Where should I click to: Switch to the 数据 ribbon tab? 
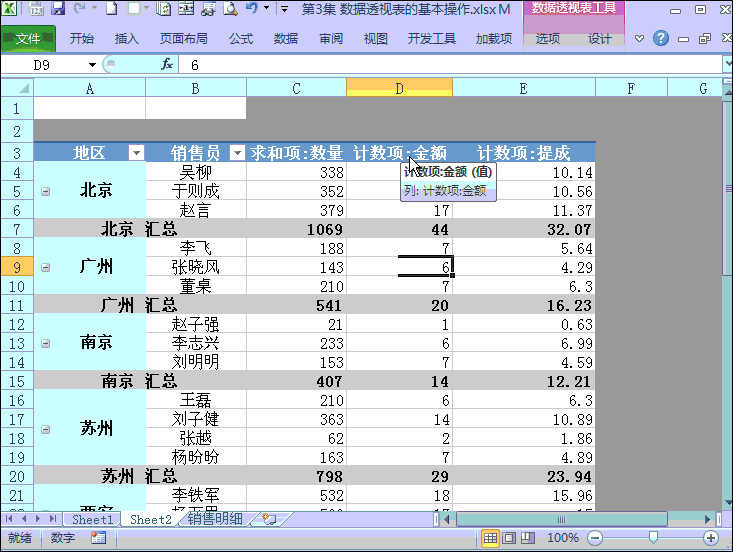point(286,39)
